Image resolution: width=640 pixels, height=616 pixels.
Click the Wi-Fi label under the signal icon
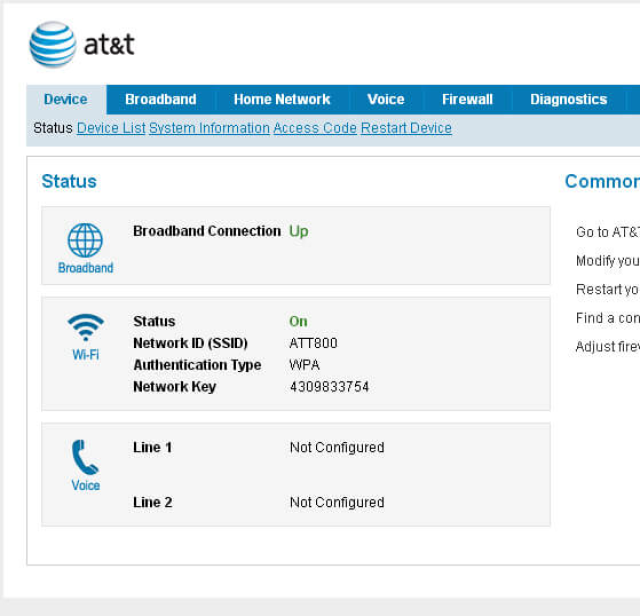[x=85, y=354]
